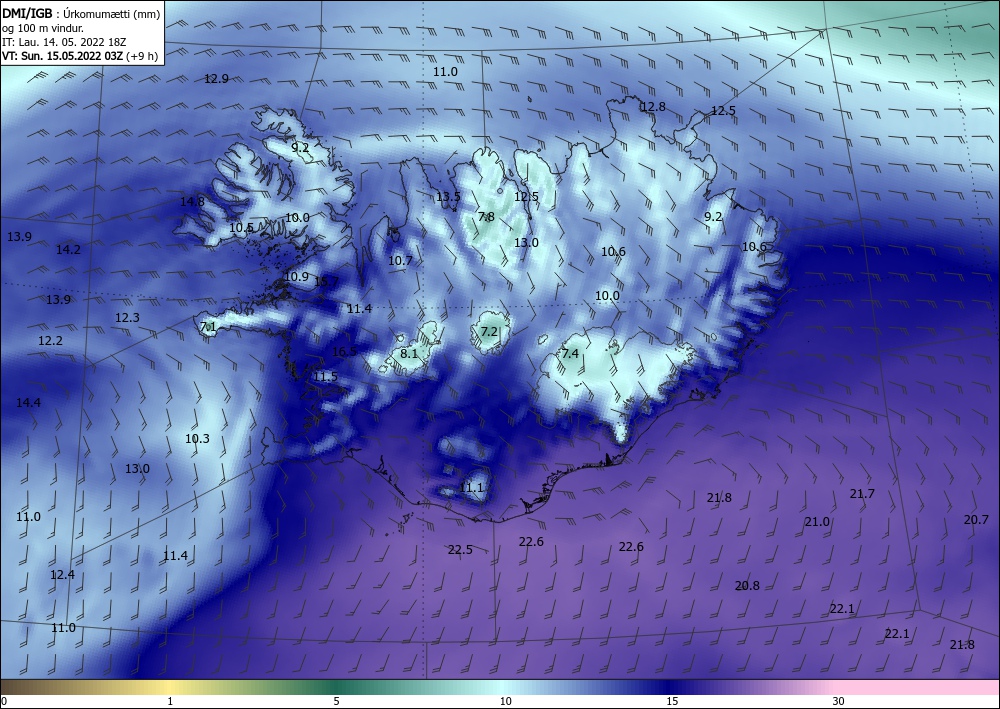Click the '30' tick on the color scale

tap(838, 701)
